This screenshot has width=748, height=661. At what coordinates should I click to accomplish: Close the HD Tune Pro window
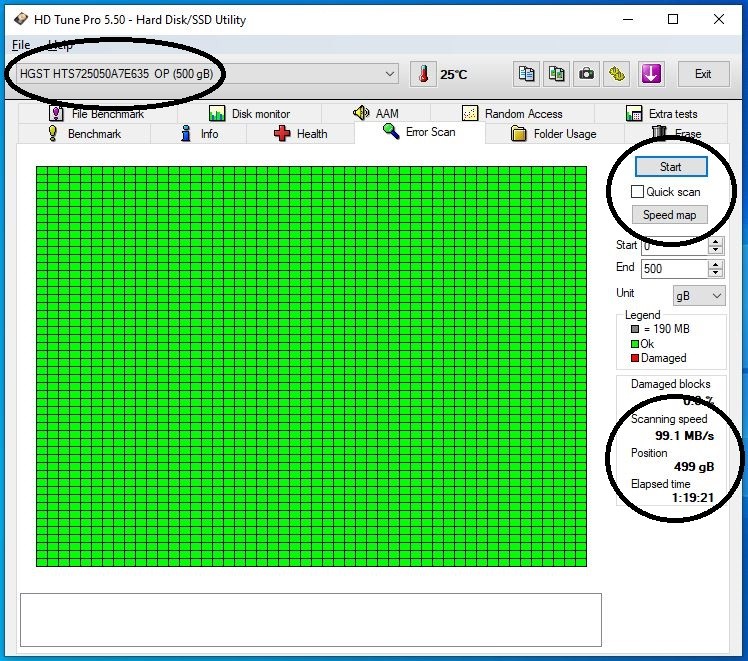point(718,20)
